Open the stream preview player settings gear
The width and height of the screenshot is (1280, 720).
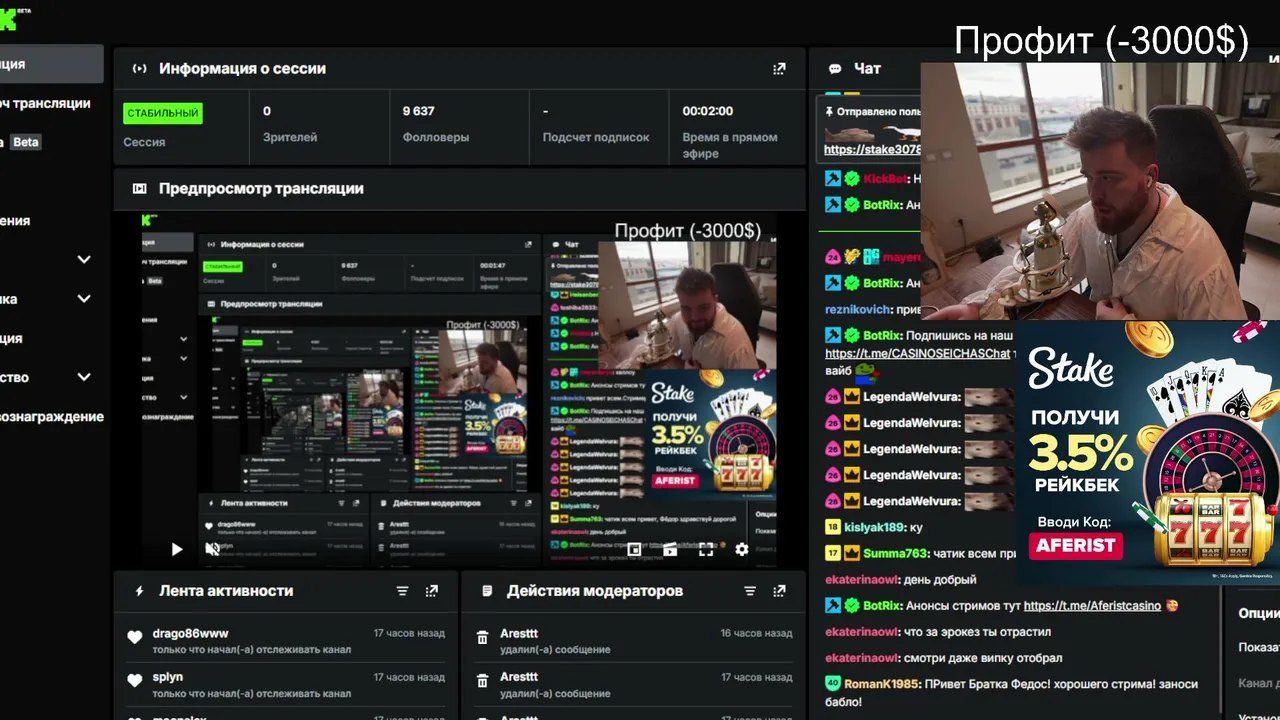tap(742, 549)
